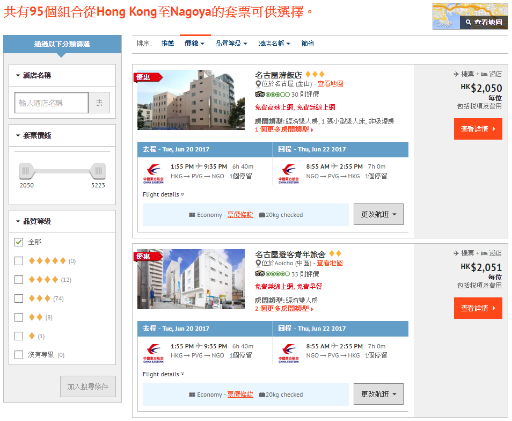
Task: Submit hotel name search button
Action: pyautogui.click(x=99, y=103)
